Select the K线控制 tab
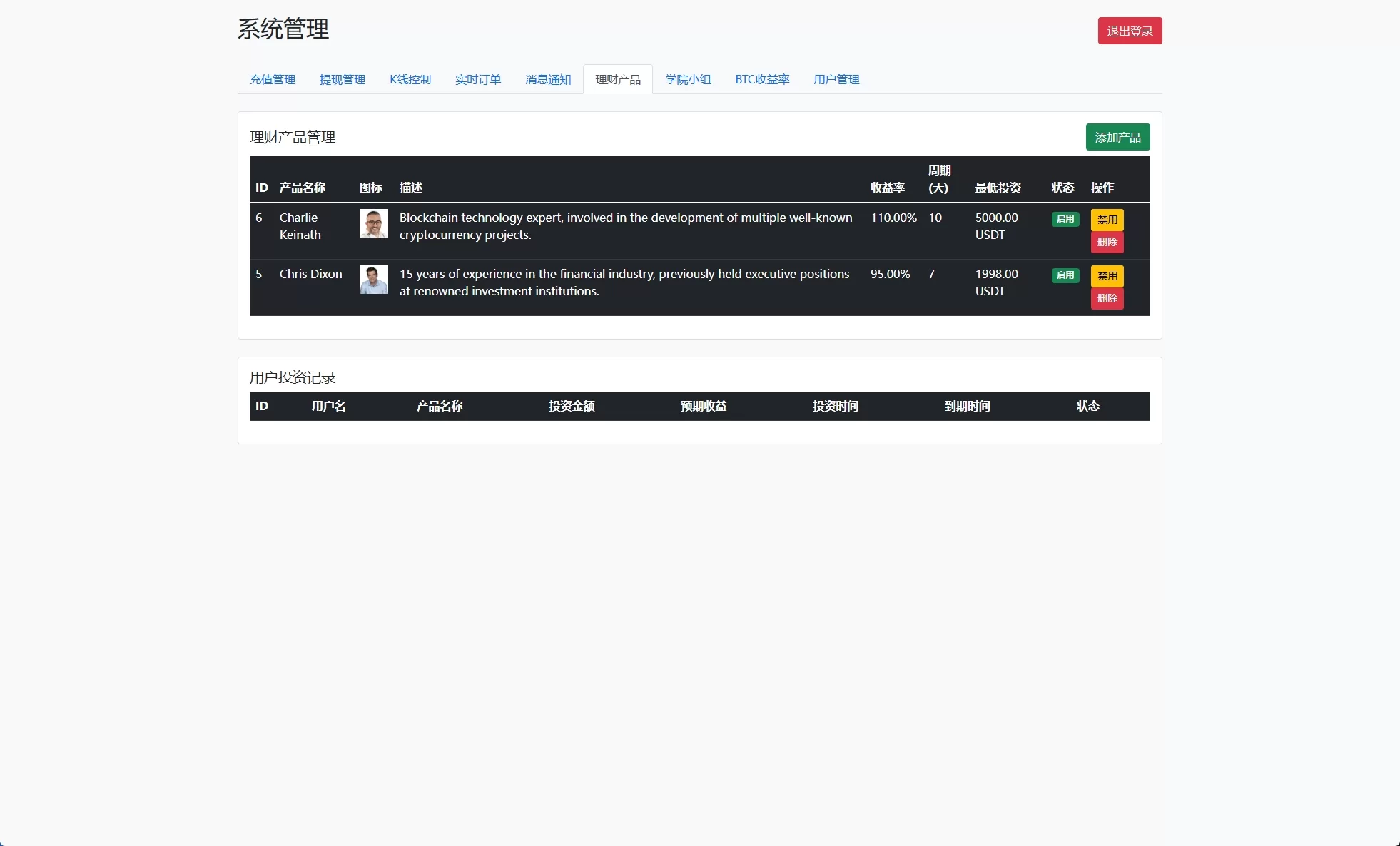Screen dimensions: 1400x846 [410, 80]
